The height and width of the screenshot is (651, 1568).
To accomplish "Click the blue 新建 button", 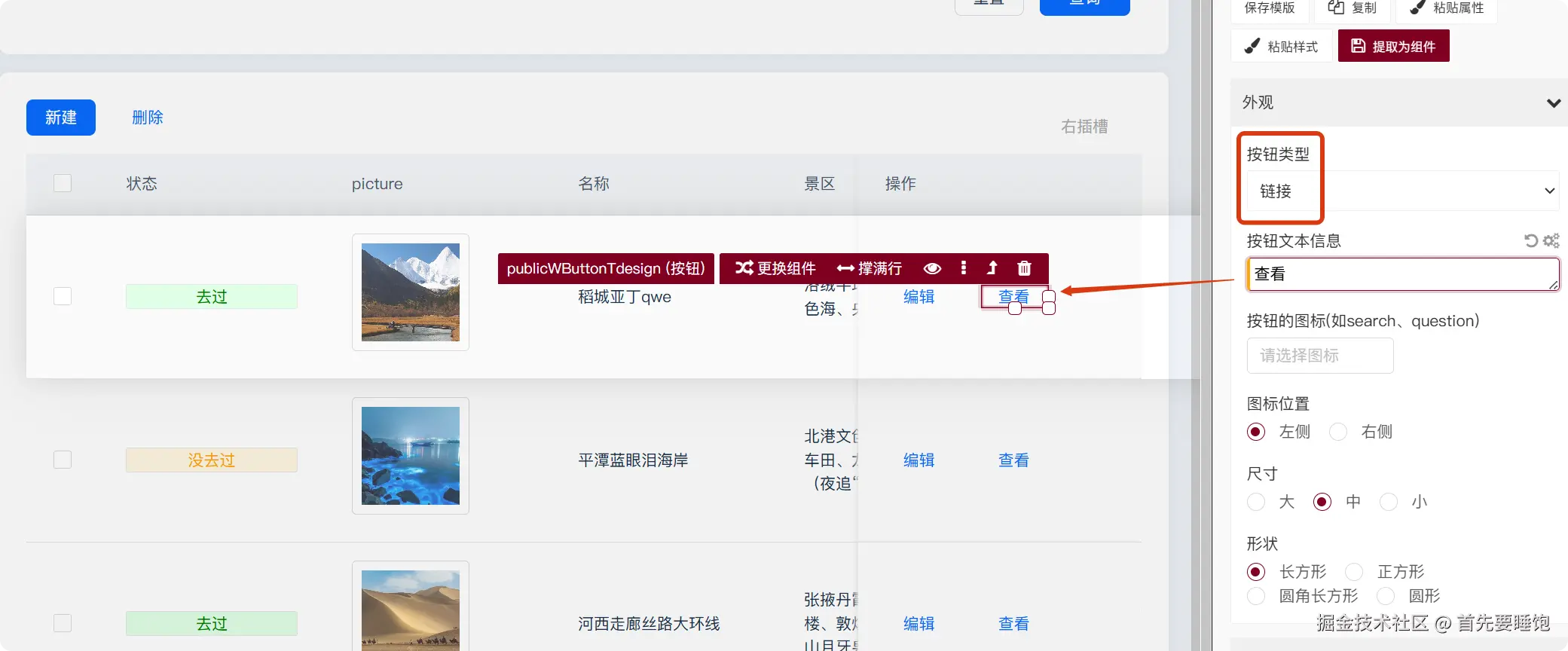I will coord(61,118).
